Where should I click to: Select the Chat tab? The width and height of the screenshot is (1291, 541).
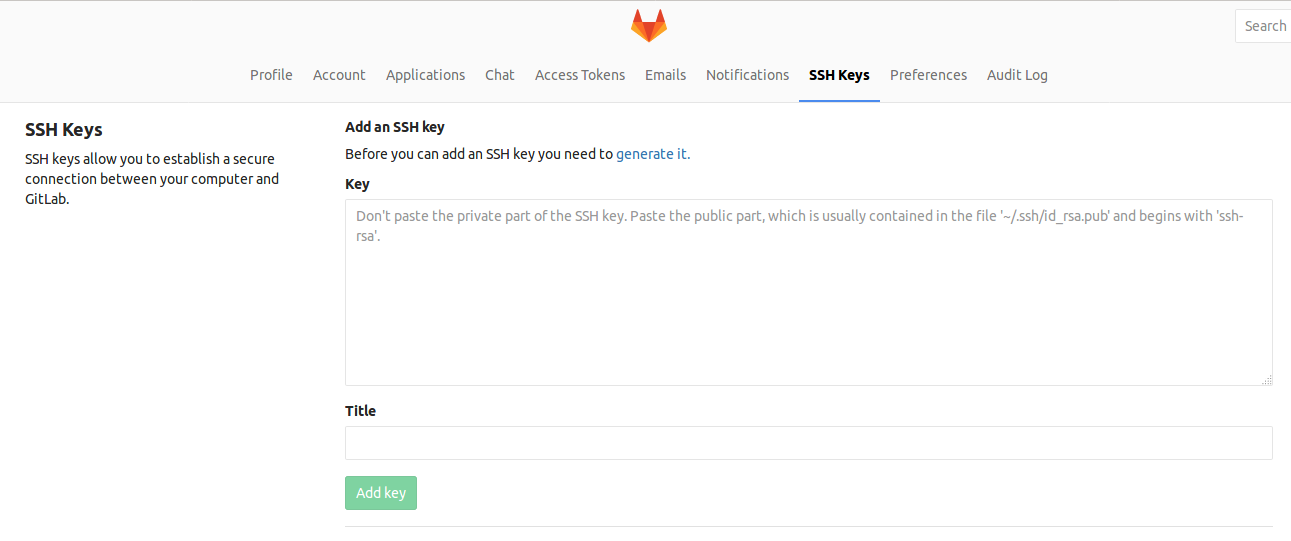pos(500,75)
